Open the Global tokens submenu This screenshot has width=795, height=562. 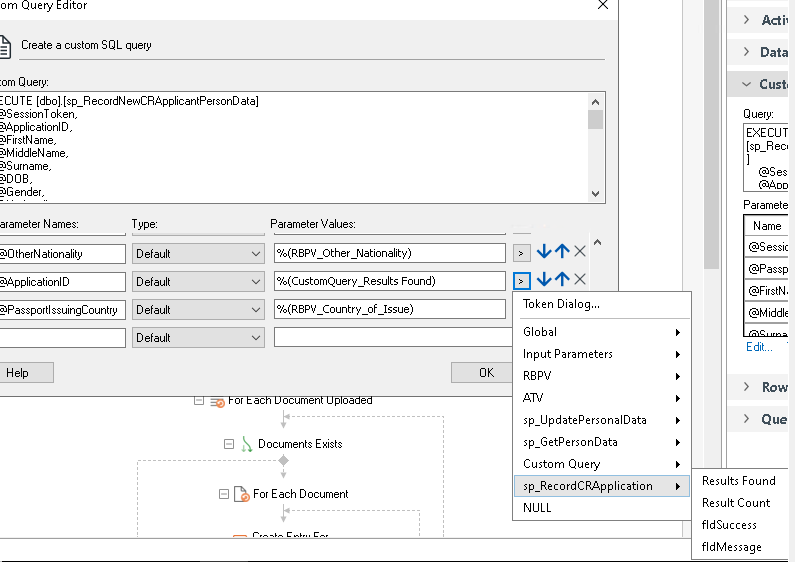tap(602, 332)
